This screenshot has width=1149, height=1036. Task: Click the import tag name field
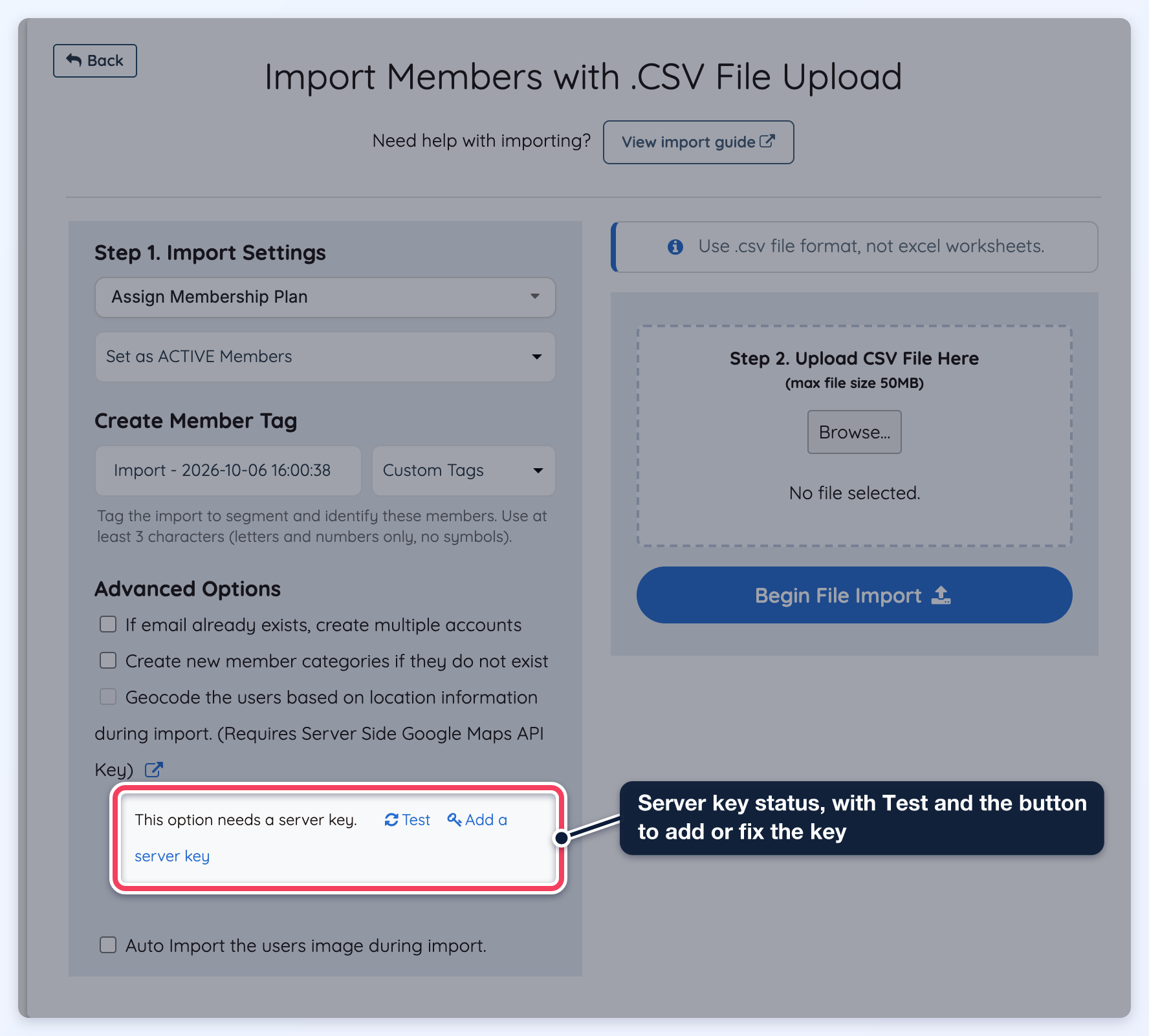coord(228,471)
